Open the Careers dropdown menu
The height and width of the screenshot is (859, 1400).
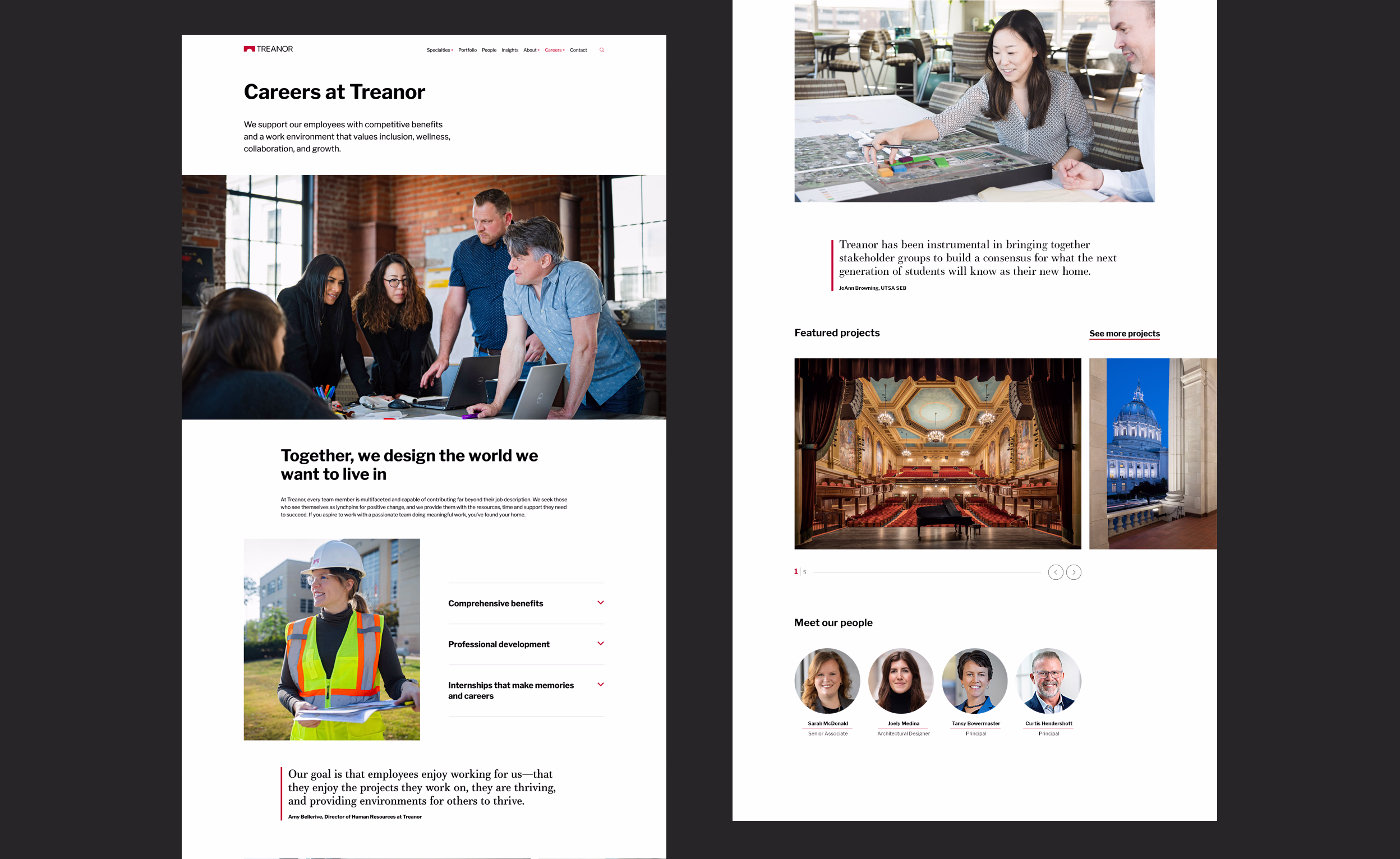(553, 50)
